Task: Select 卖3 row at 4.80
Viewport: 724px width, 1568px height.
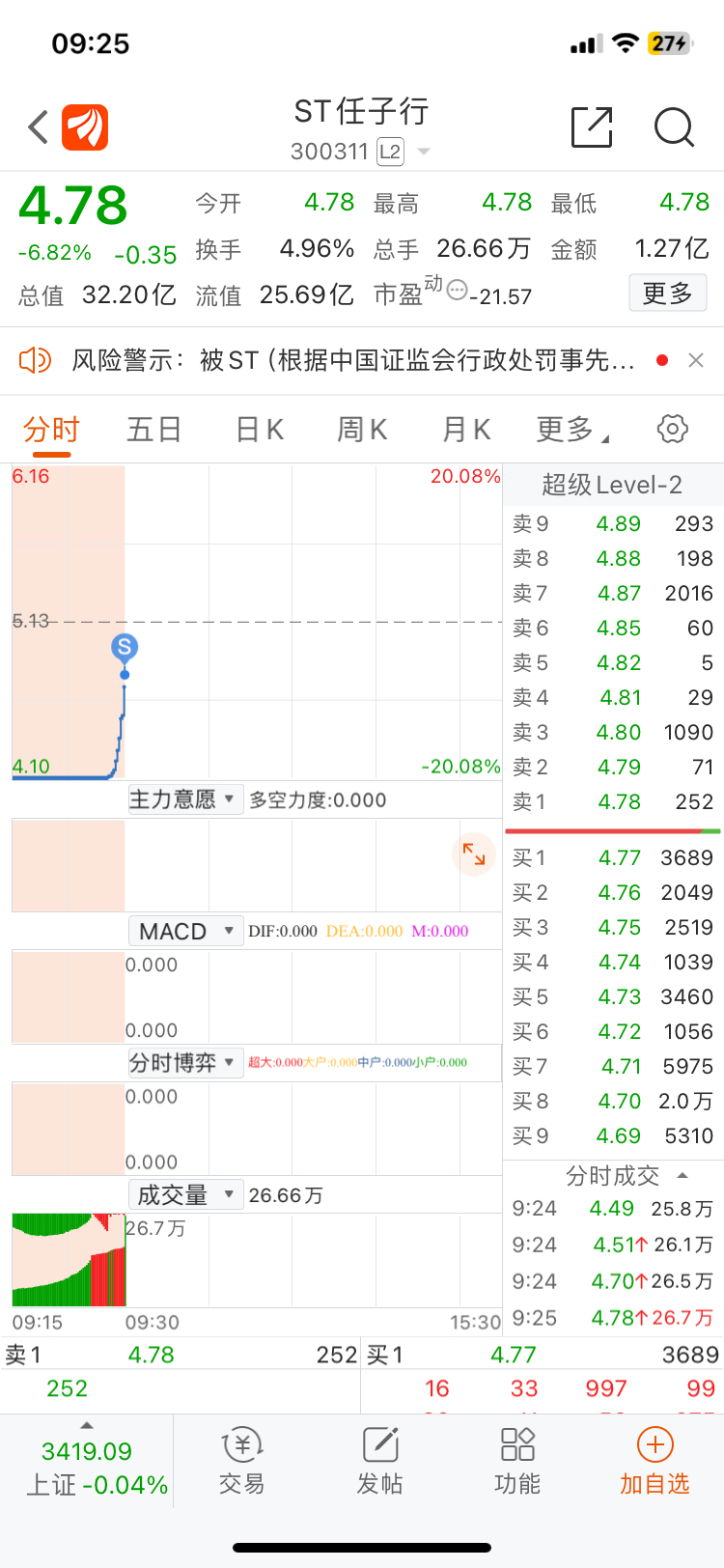Action: coord(613,732)
